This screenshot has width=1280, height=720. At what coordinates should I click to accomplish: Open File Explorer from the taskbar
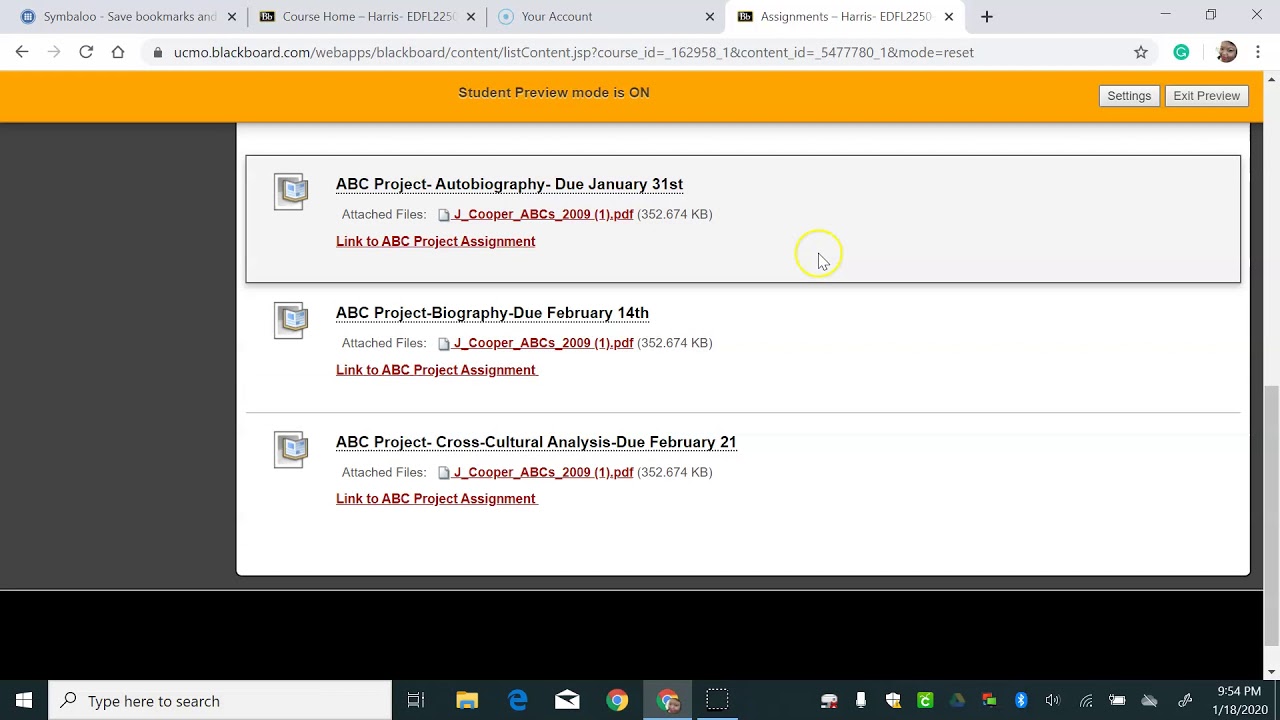coord(467,701)
